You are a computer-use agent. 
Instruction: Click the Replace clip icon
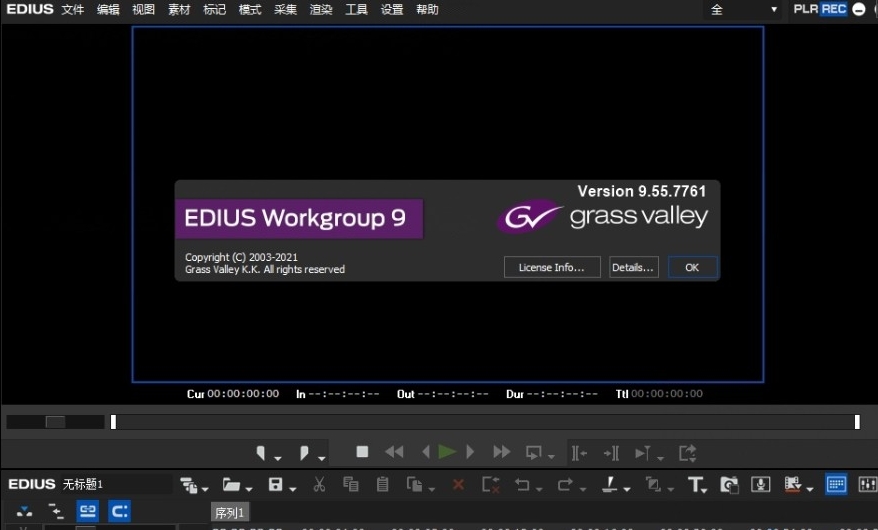[x=414, y=485]
